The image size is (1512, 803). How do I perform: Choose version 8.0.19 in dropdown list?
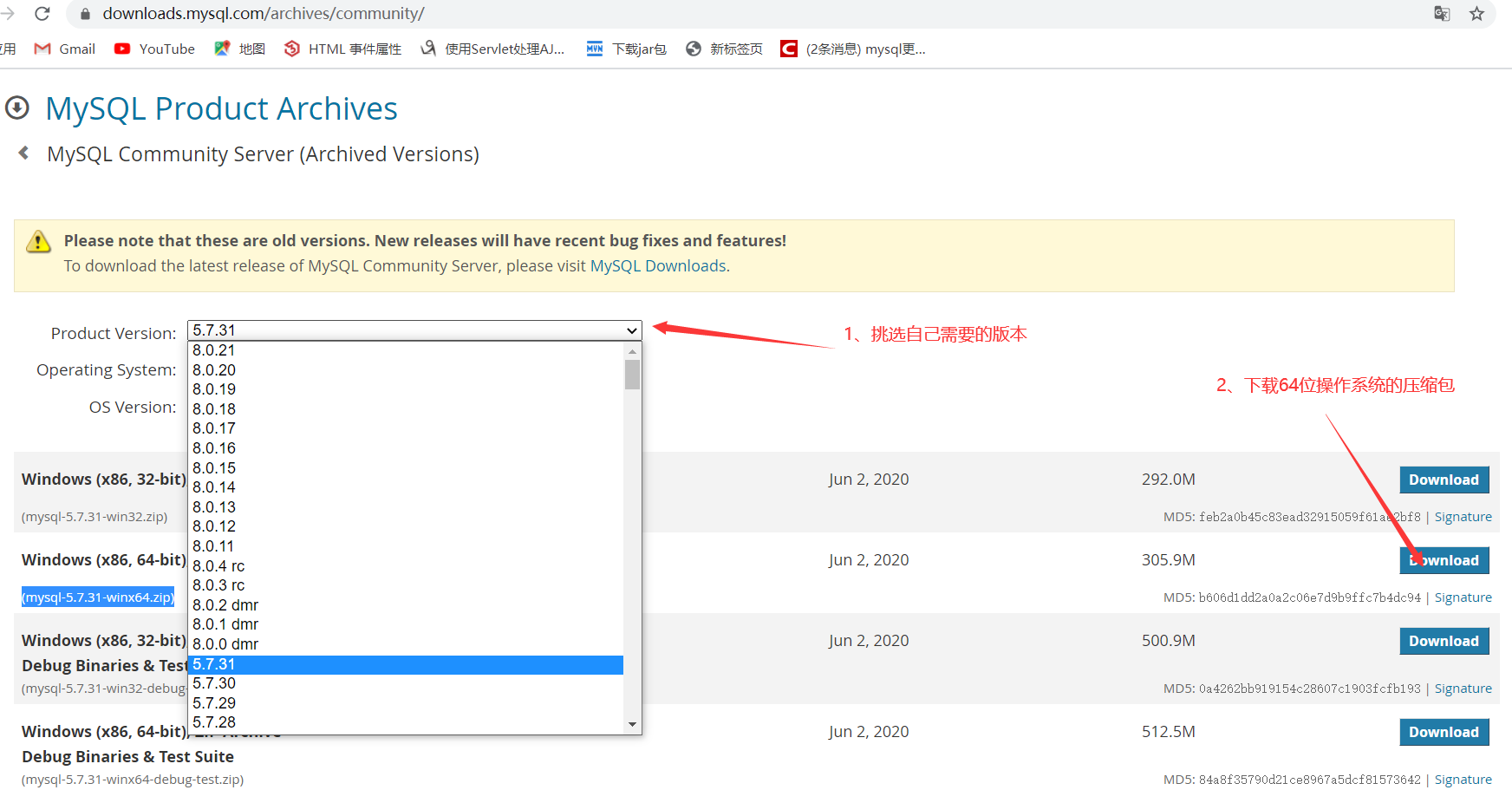406,389
